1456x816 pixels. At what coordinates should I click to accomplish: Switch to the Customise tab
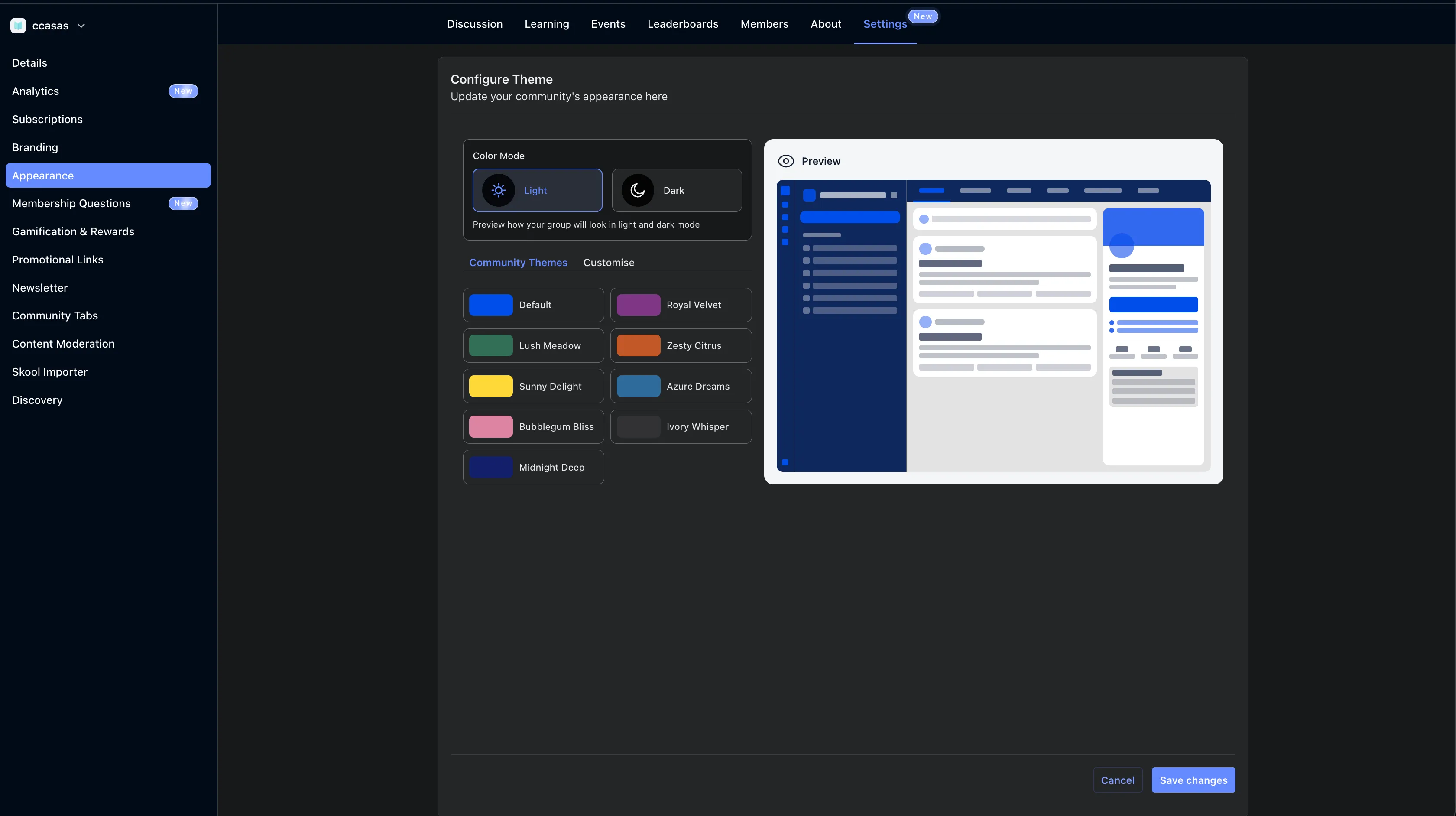(x=608, y=262)
